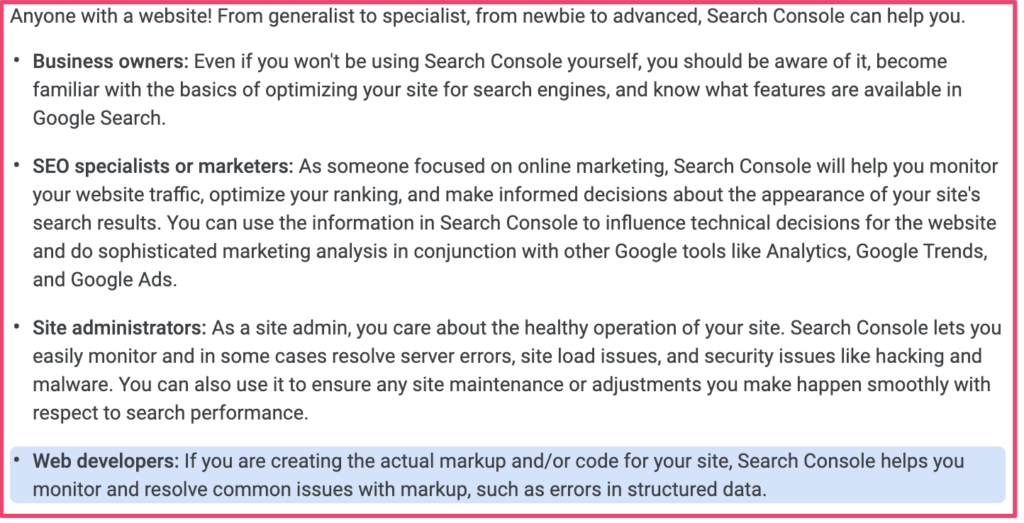Click the bullet point before Business owners

point(16,61)
